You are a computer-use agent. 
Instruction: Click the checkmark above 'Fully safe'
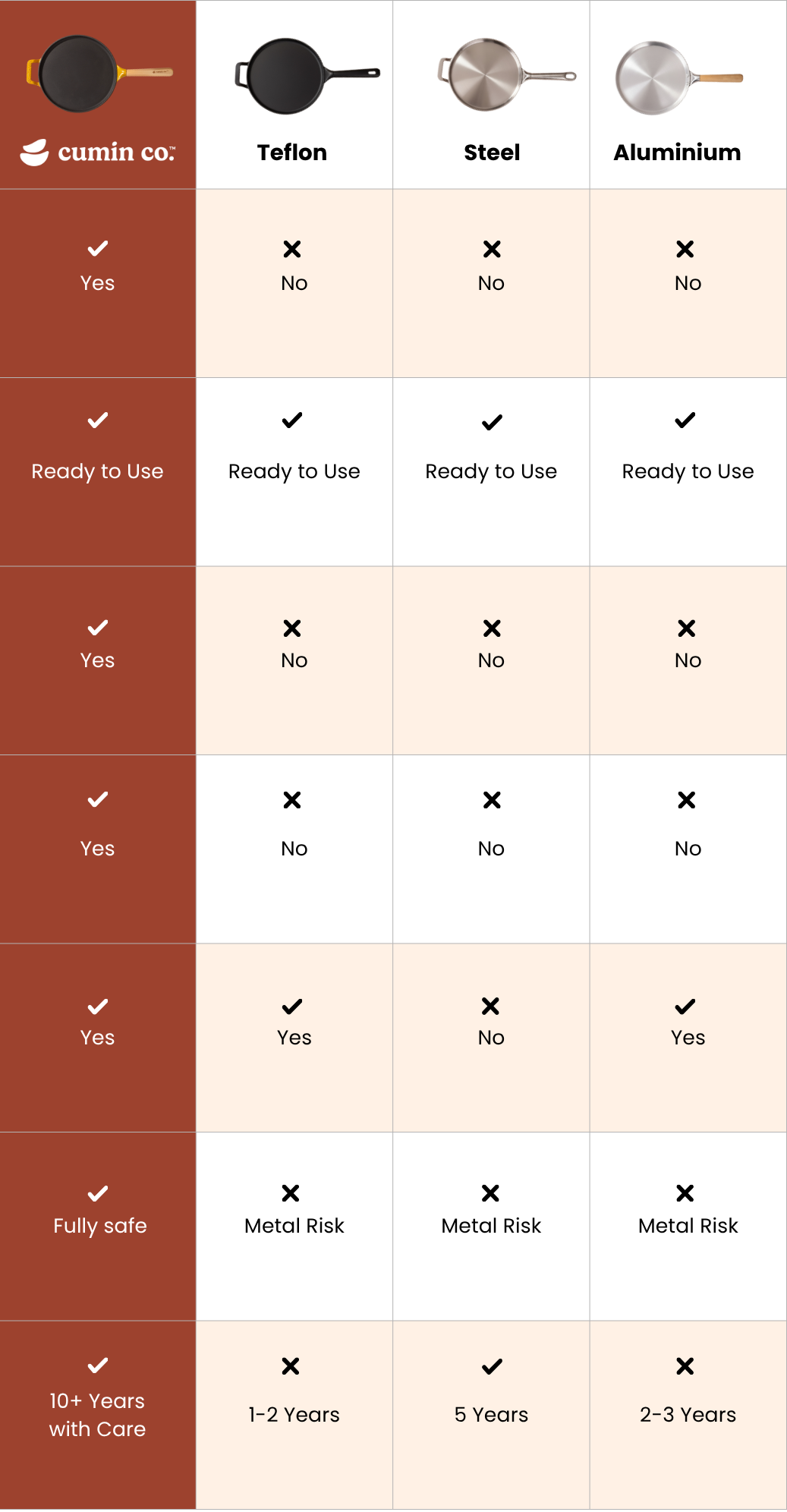tap(98, 1194)
